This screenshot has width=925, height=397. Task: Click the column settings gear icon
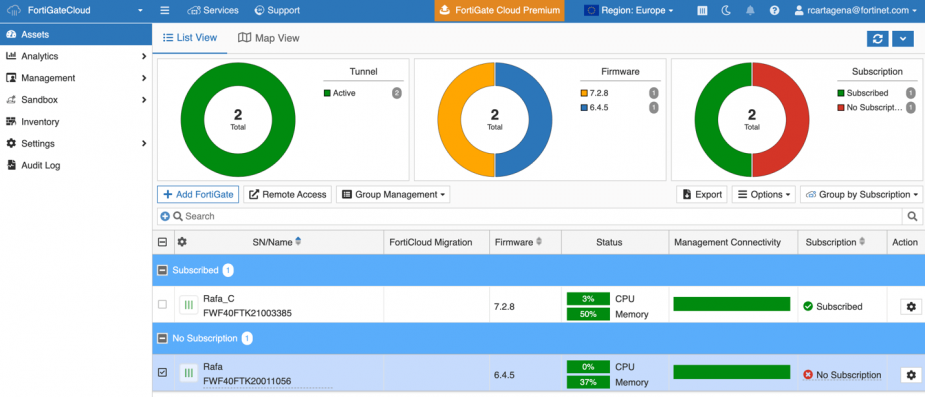(x=182, y=242)
